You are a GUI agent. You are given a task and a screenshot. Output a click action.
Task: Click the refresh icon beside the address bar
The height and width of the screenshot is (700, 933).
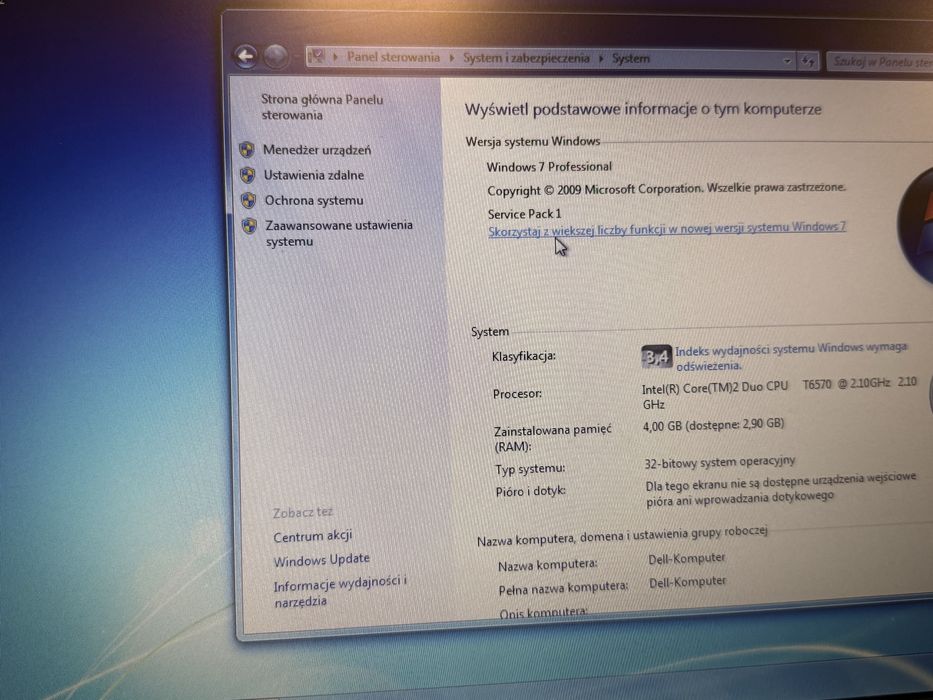tap(808, 61)
